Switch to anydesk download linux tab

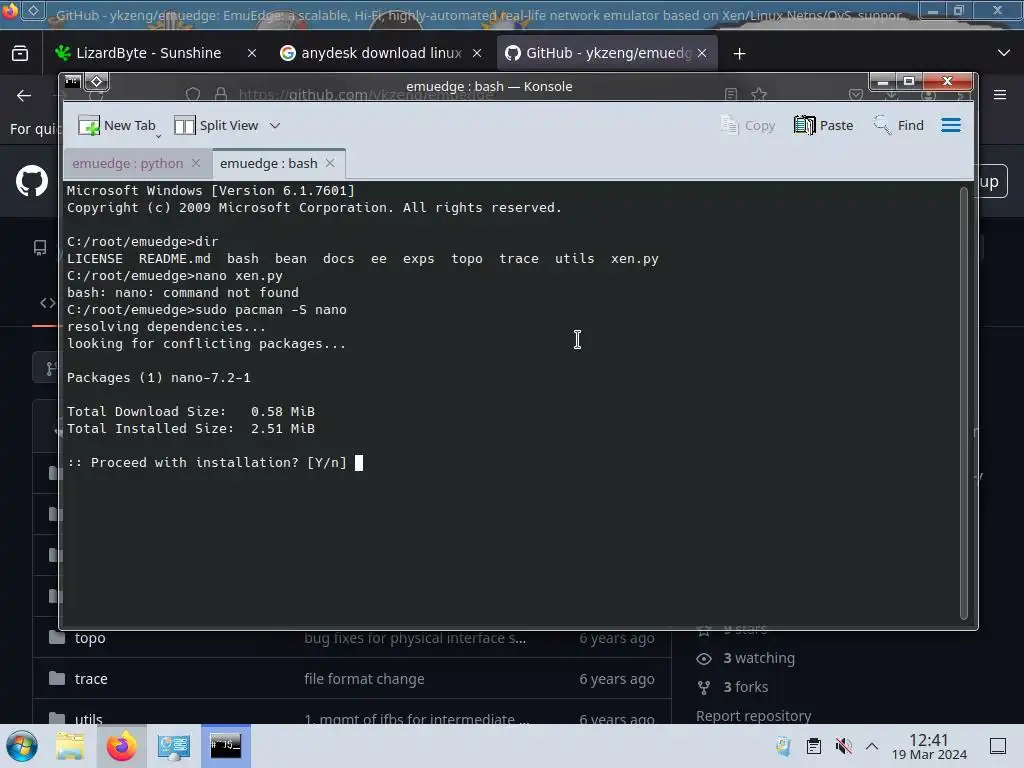tap(381, 53)
